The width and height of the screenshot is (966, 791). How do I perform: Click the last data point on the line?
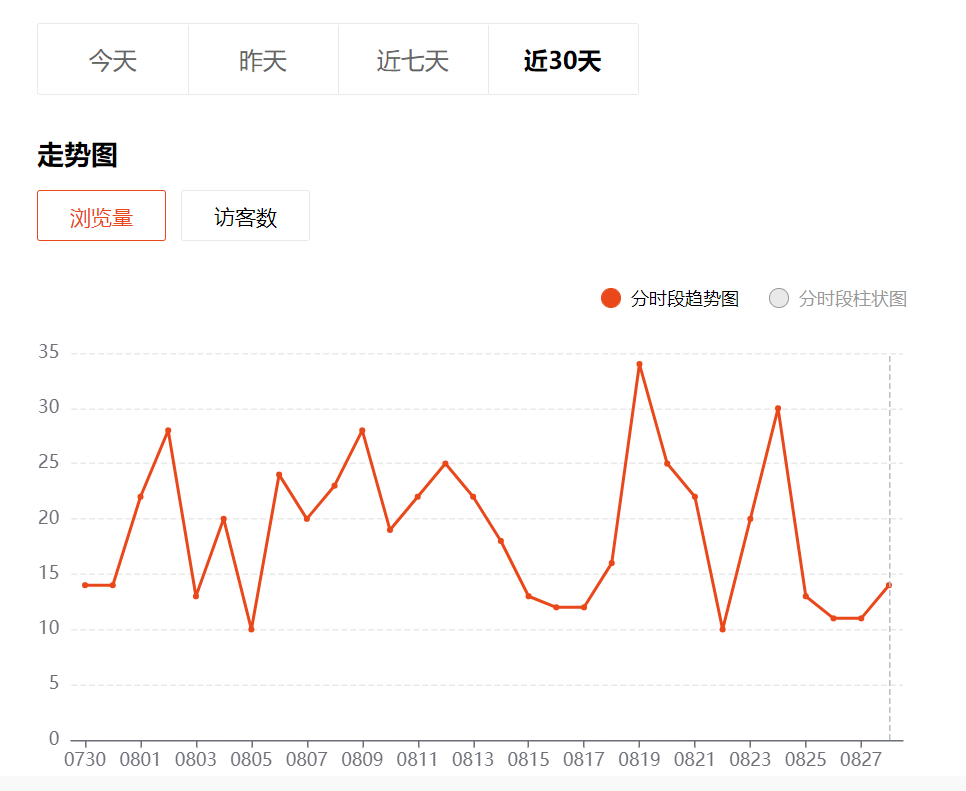[x=888, y=585]
